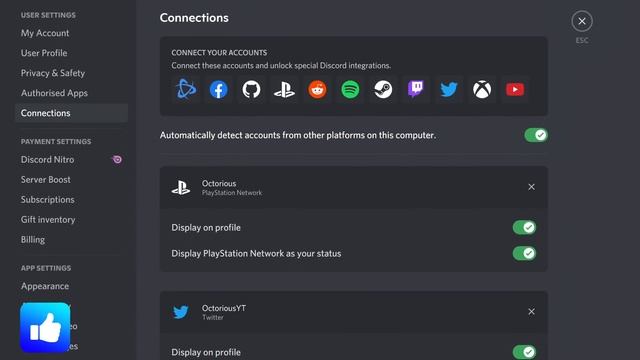
Task: Open Authorised Apps
Action: (x=71, y=93)
